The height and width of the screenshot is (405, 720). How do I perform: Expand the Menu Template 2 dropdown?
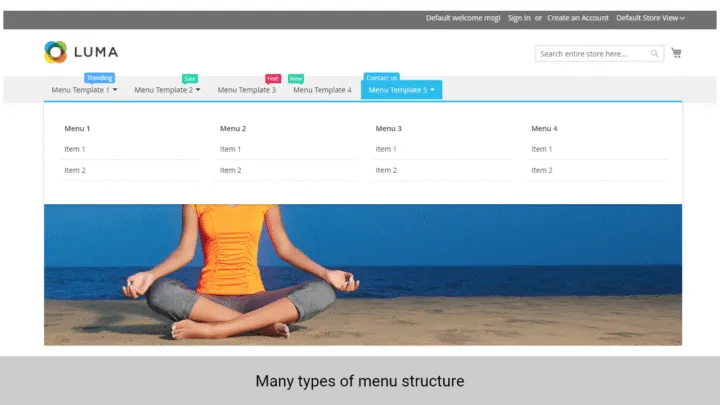[x=167, y=90]
